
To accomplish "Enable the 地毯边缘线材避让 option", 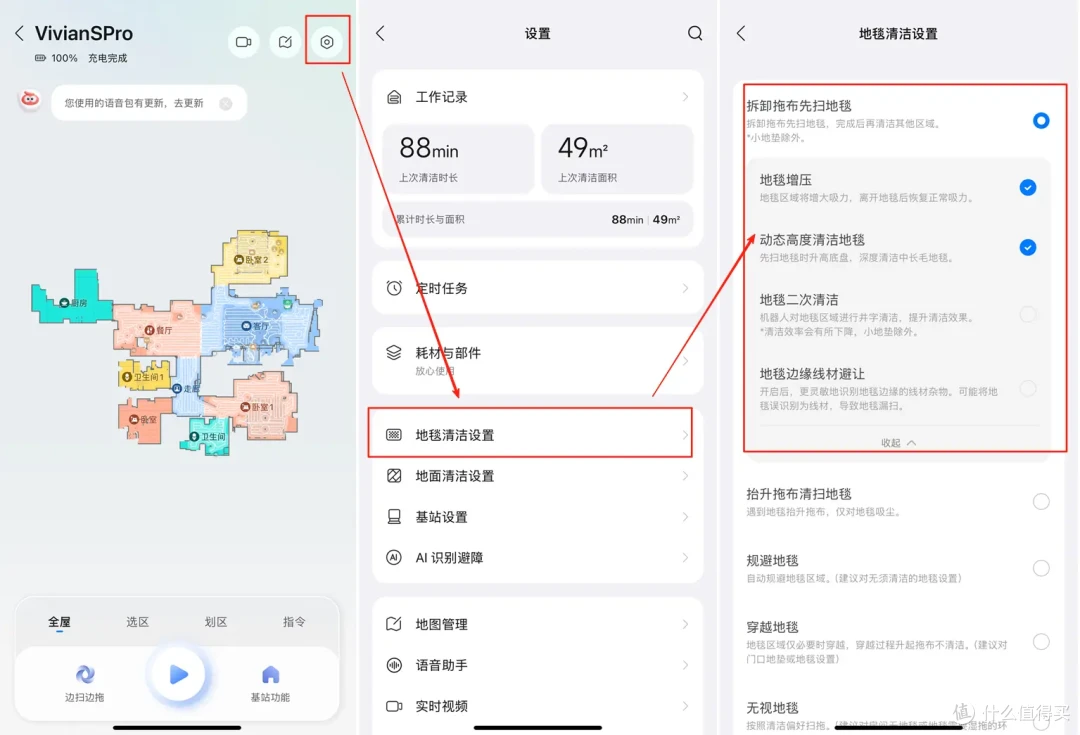I will (1028, 389).
